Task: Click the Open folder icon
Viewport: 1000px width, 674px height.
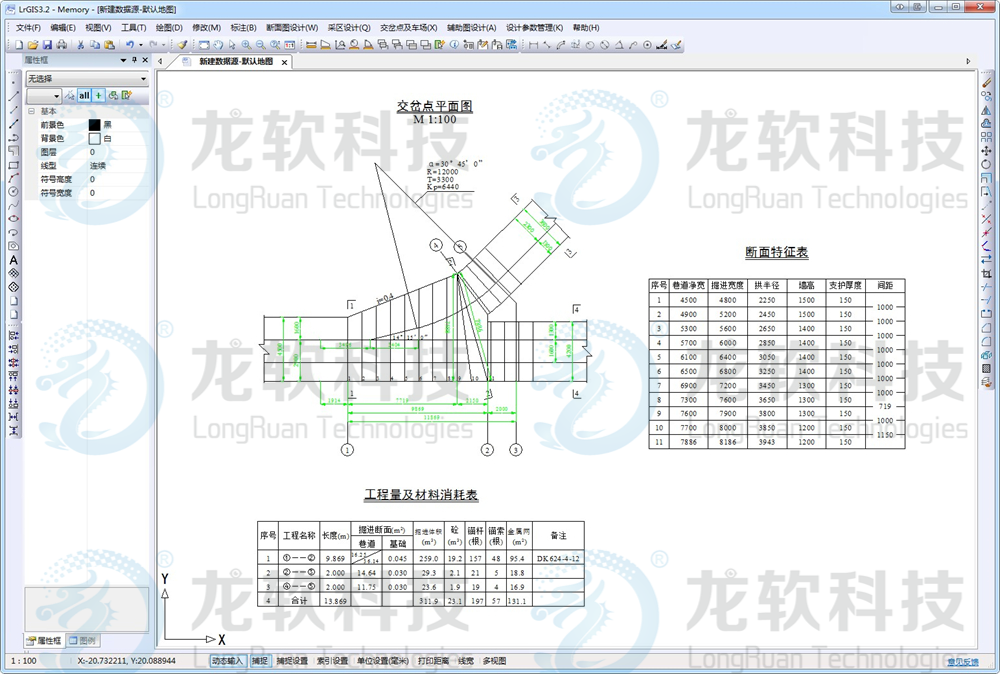Action: (x=33, y=45)
